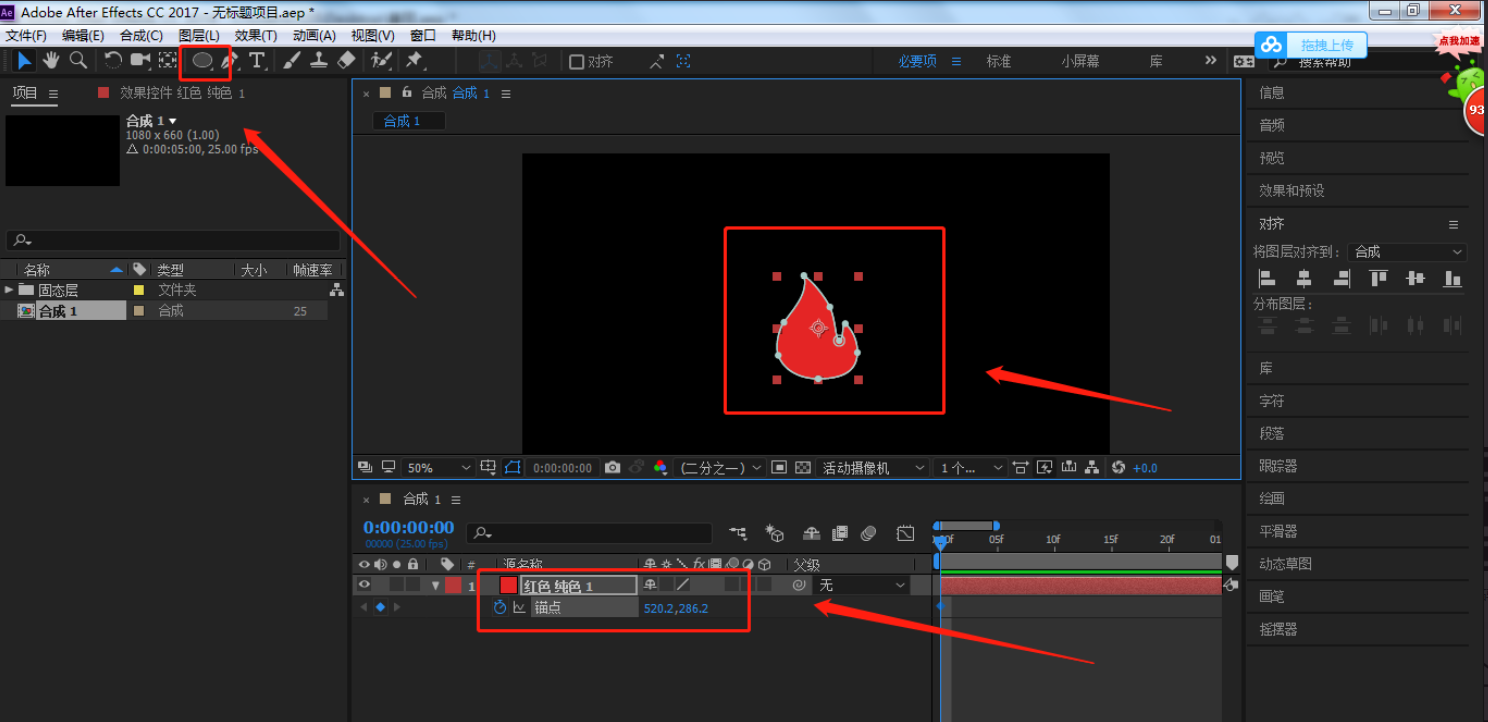Viewport: 1488px width, 722px height.
Task: Click the 拖拽上传 upload button
Action: coord(1311,45)
